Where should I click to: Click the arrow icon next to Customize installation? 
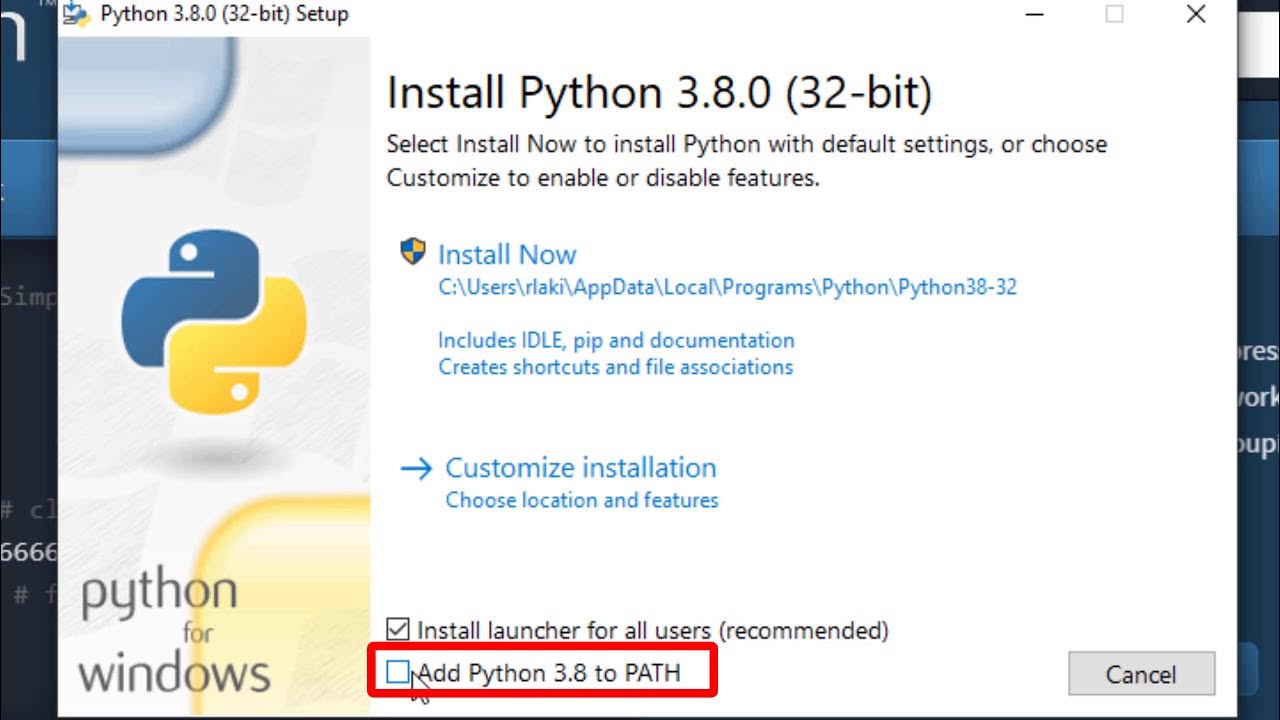[x=416, y=468]
